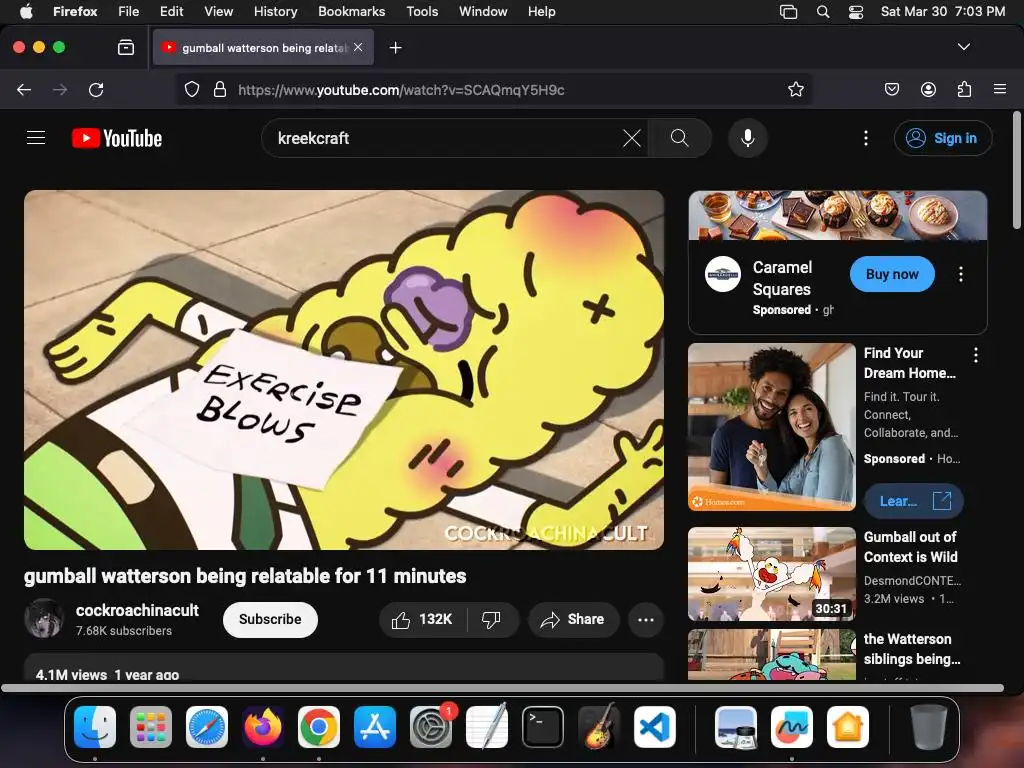1024x768 pixels.
Task: Open Find Your Dream Home ad thumbnail
Action: click(772, 426)
